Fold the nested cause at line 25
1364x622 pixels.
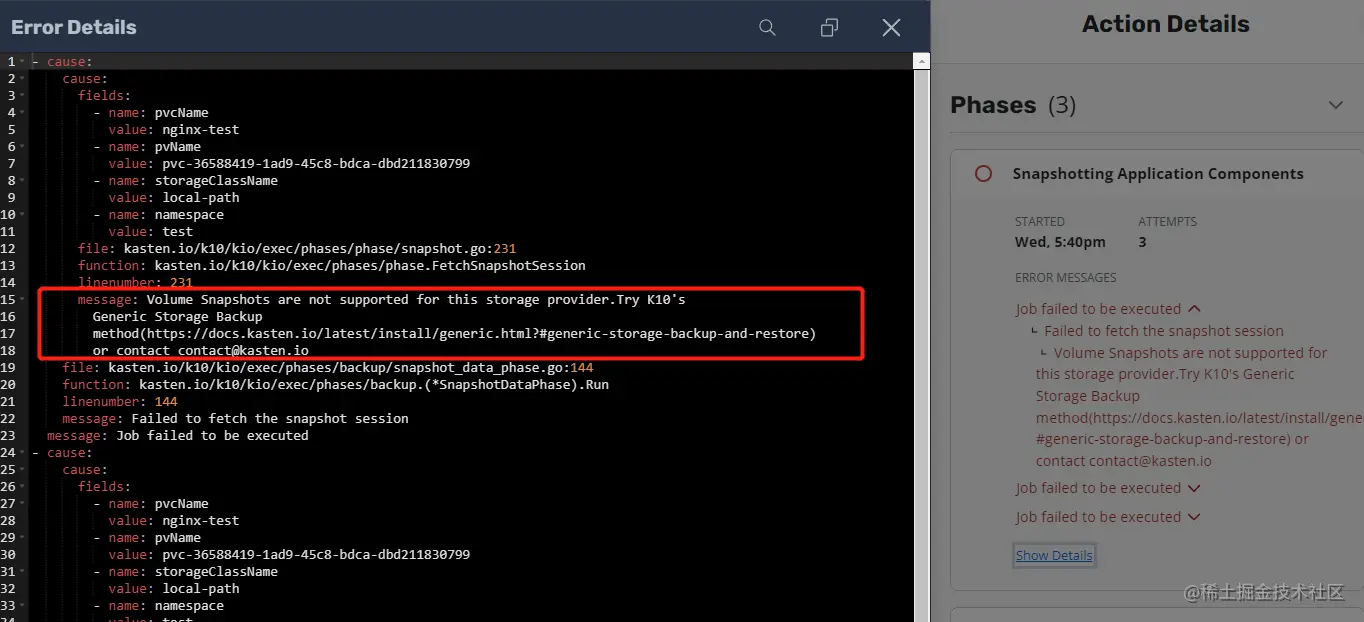23,470
